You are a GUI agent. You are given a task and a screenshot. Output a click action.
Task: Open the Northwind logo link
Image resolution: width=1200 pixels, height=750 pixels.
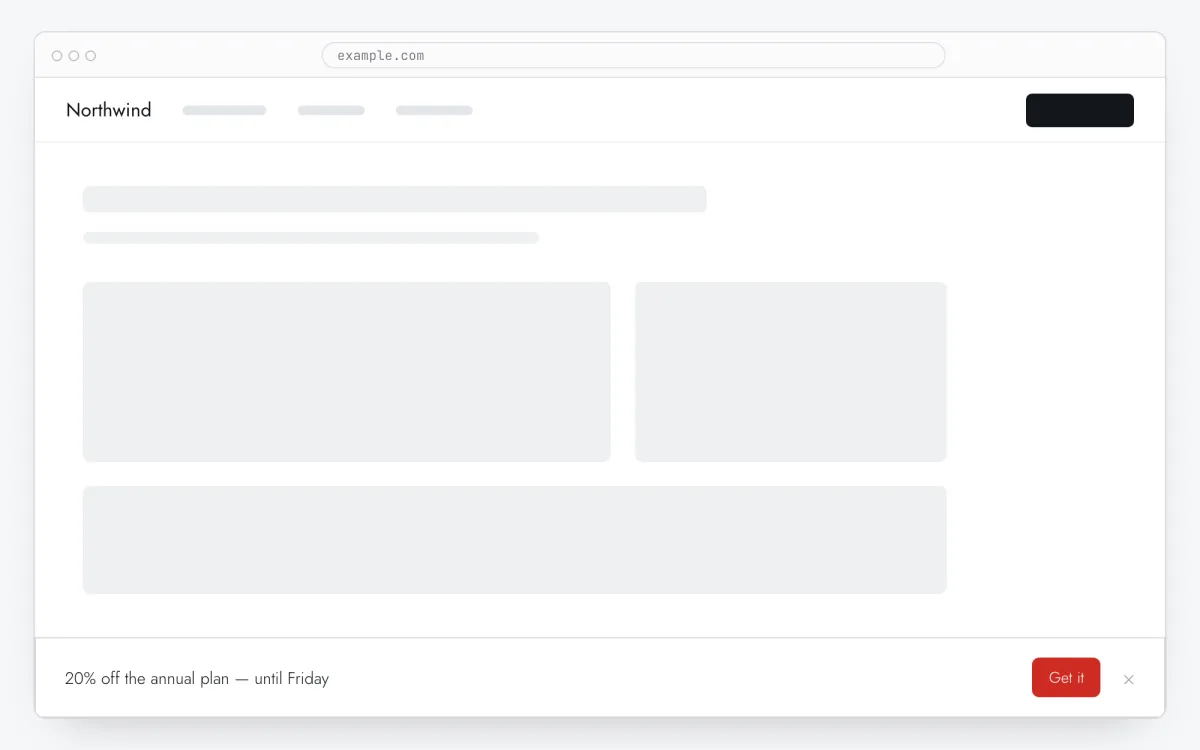coord(109,110)
